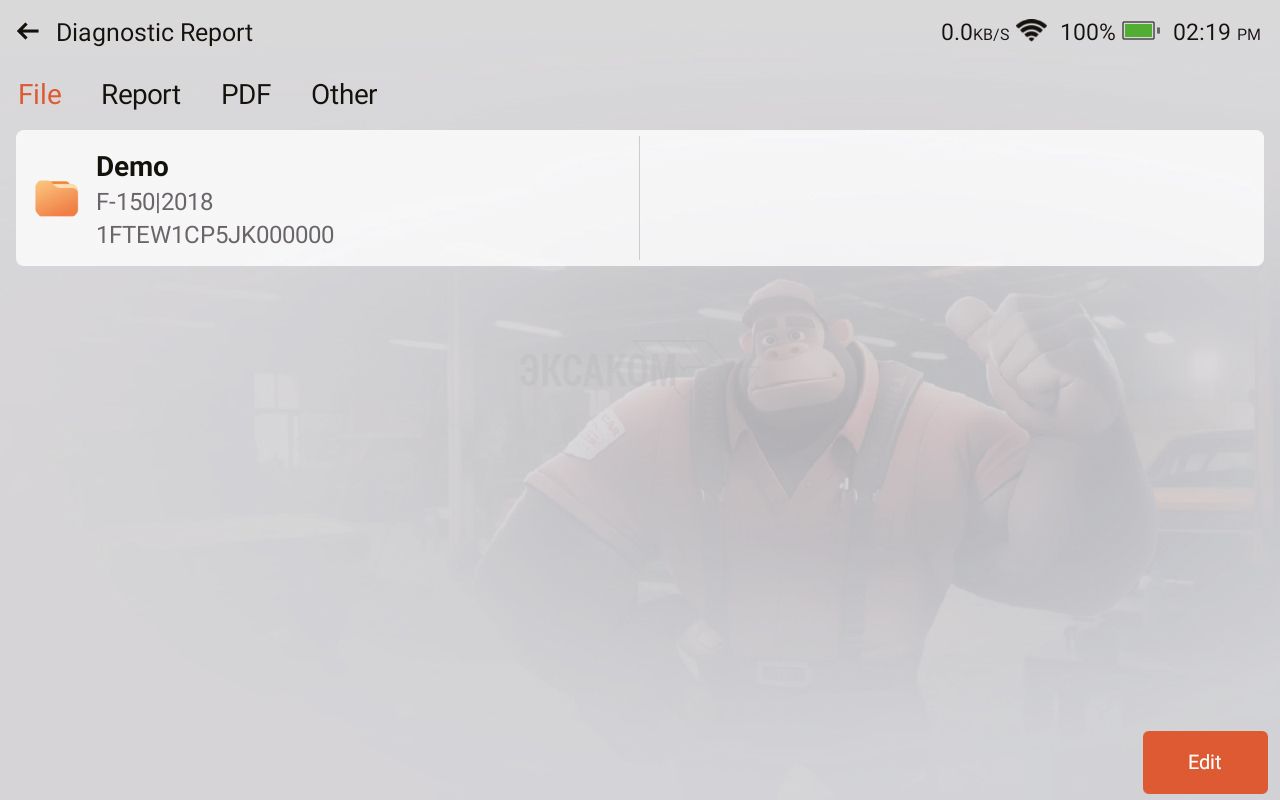Tap the VIN 1FTEW1CP5JK000000 text
The height and width of the screenshot is (800, 1280).
point(215,235)
